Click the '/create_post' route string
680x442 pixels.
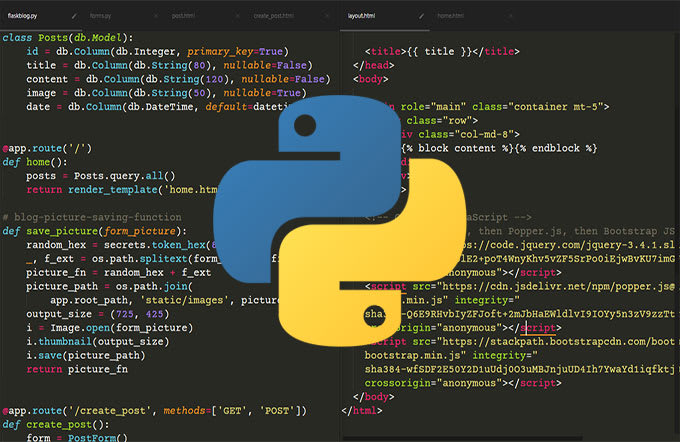pyautogui.click(x=109, y=411)
